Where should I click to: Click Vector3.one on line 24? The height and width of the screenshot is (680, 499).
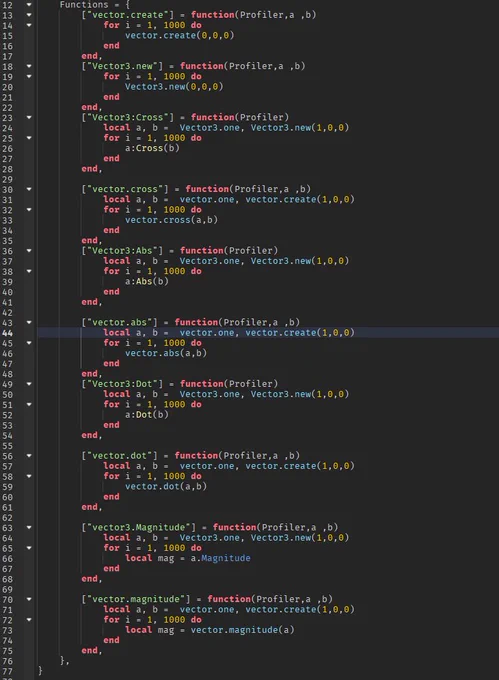pos(209,128)
